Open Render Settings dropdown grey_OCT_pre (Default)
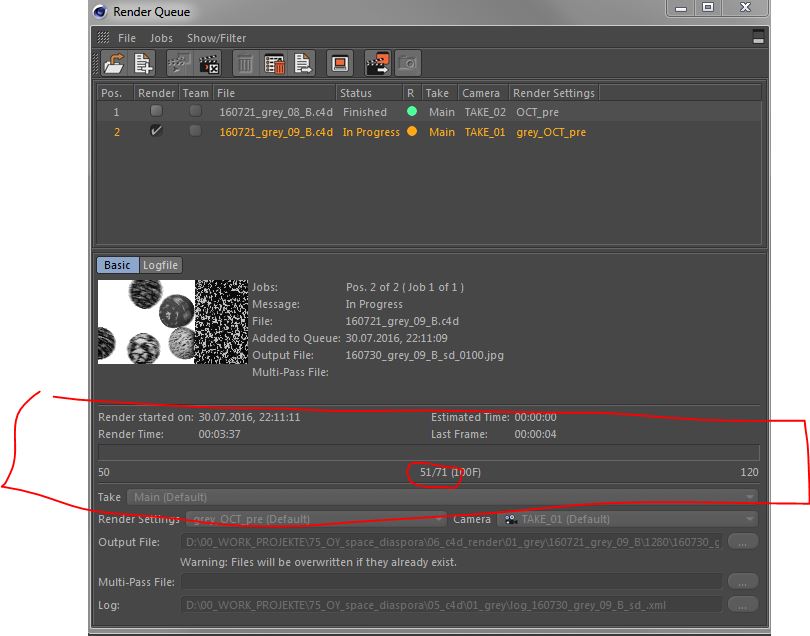Viewport: 810px width, 636px height. pos(316,519)
